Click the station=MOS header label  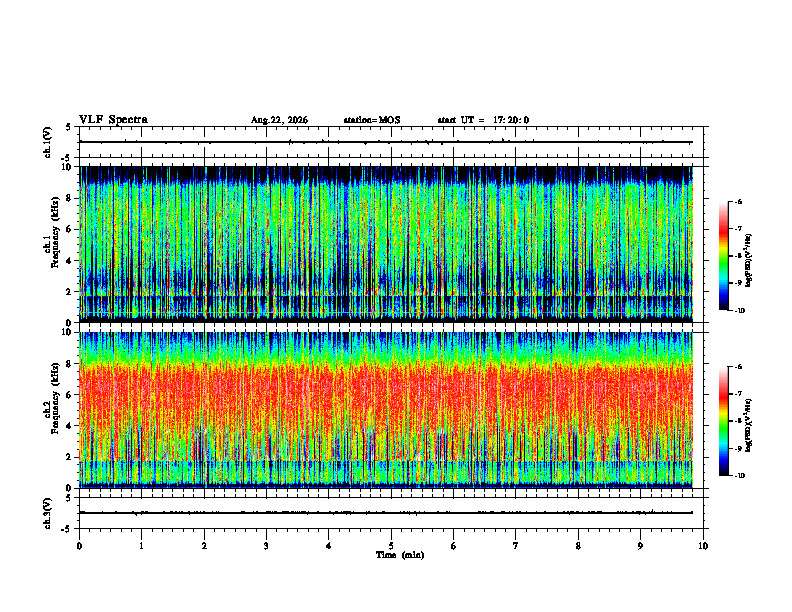pos(372,120)
